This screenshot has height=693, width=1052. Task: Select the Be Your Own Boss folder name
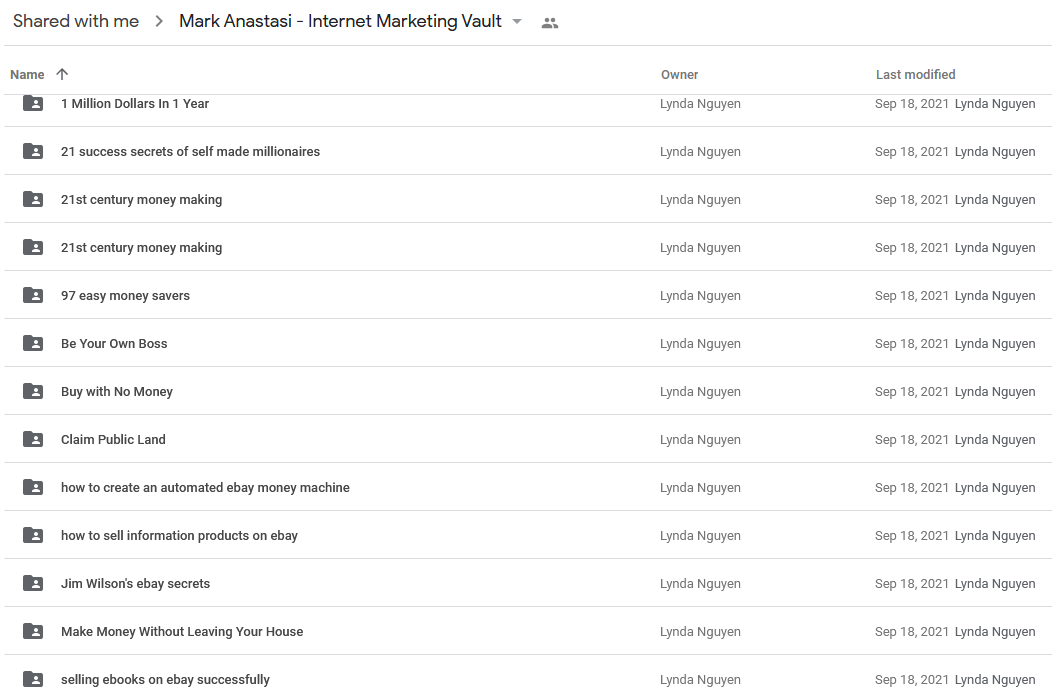tap(114, 343)
